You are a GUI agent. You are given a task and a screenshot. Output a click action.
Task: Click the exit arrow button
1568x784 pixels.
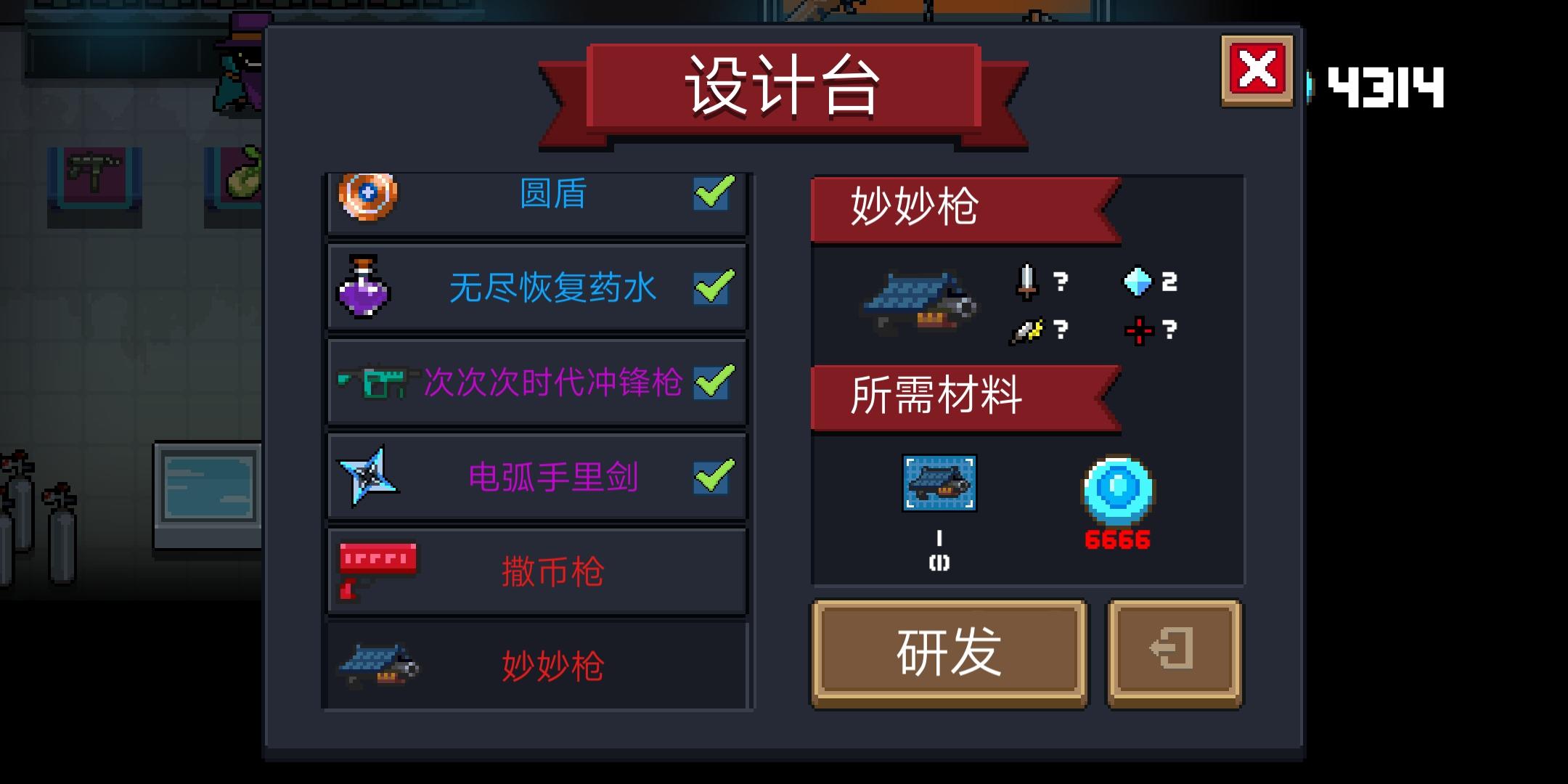1175,652
